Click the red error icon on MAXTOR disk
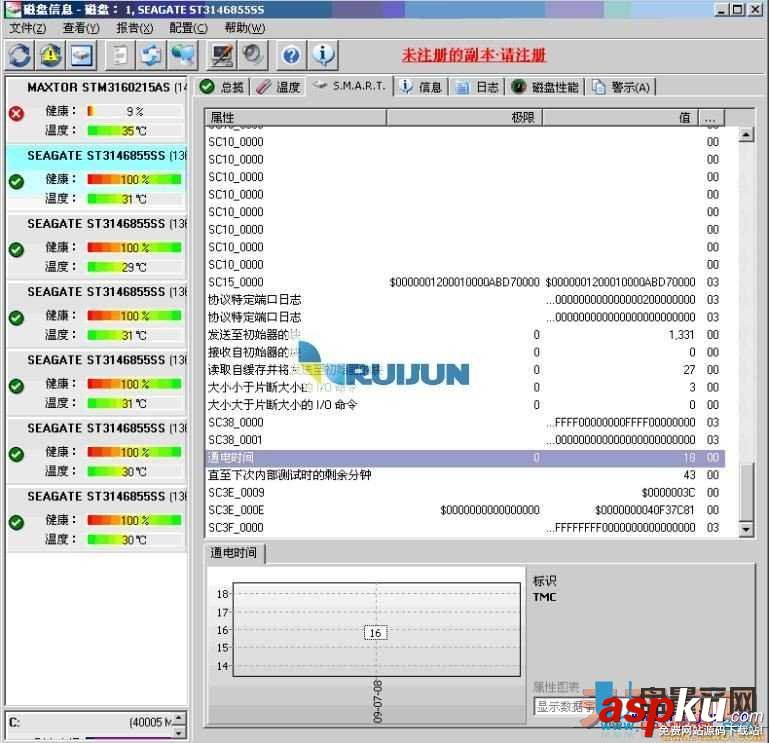769x743 pixels. point(16,114)
